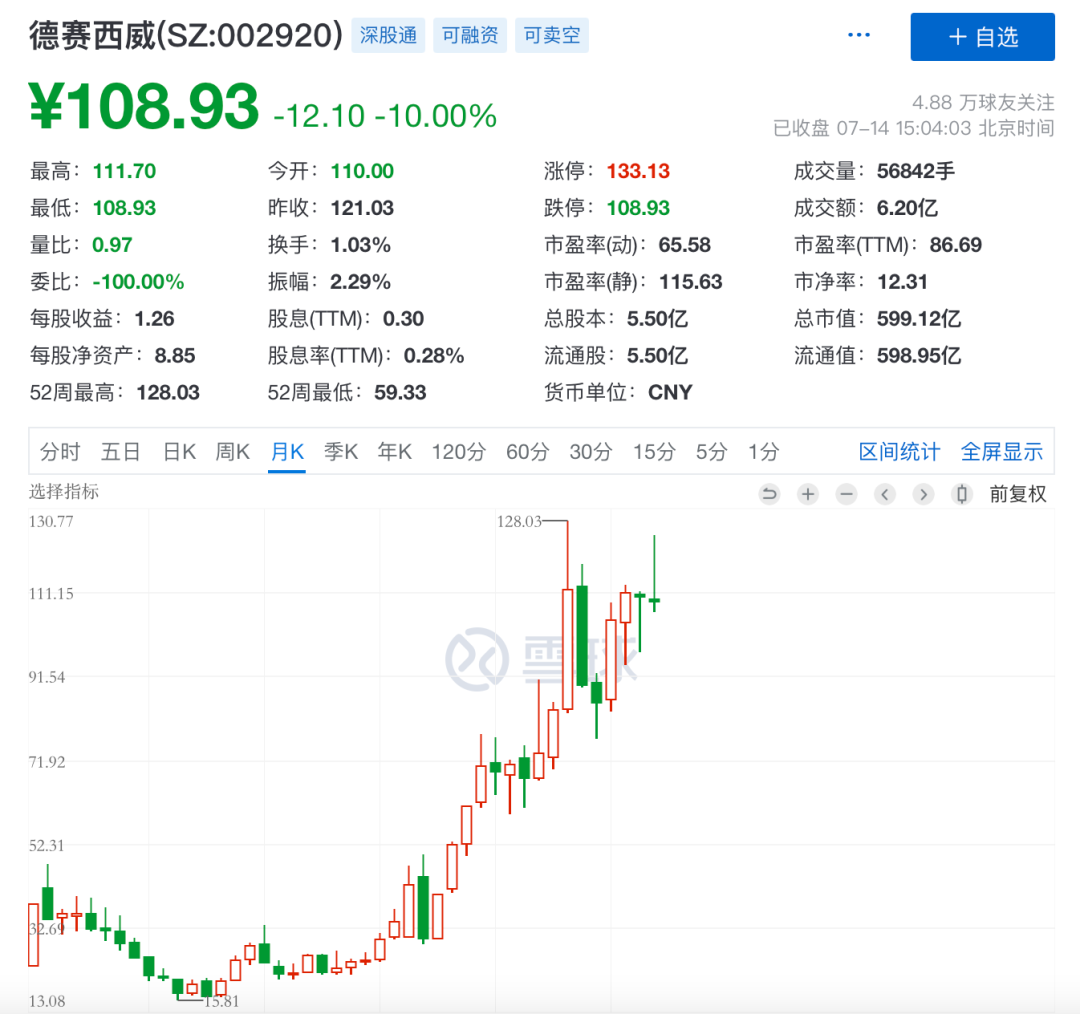Switch to the 日K daily chart tab
The image size is (1080, 1014).
point(178,451)
